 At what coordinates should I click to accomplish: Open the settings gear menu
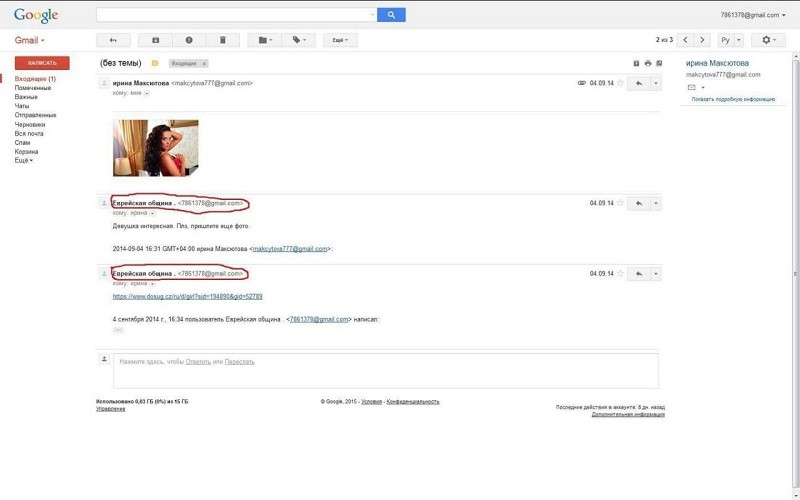click(767, 40)
